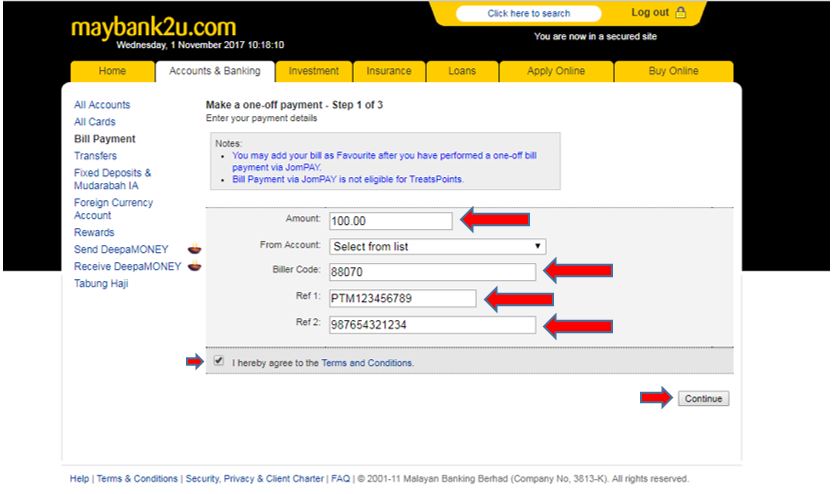Go to Tabung Haji

coord(101,283)
